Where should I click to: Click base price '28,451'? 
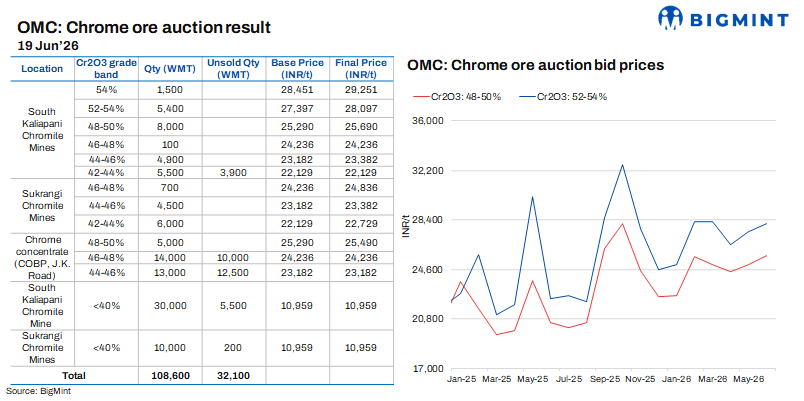coord(297,89)
